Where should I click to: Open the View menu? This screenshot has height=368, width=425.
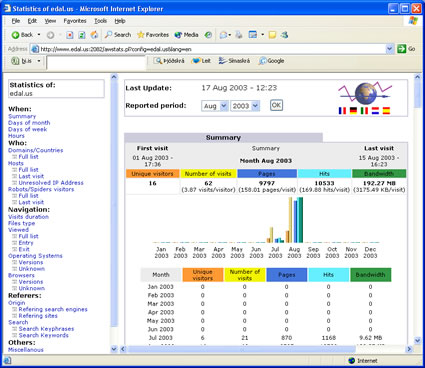coord(50,21)
